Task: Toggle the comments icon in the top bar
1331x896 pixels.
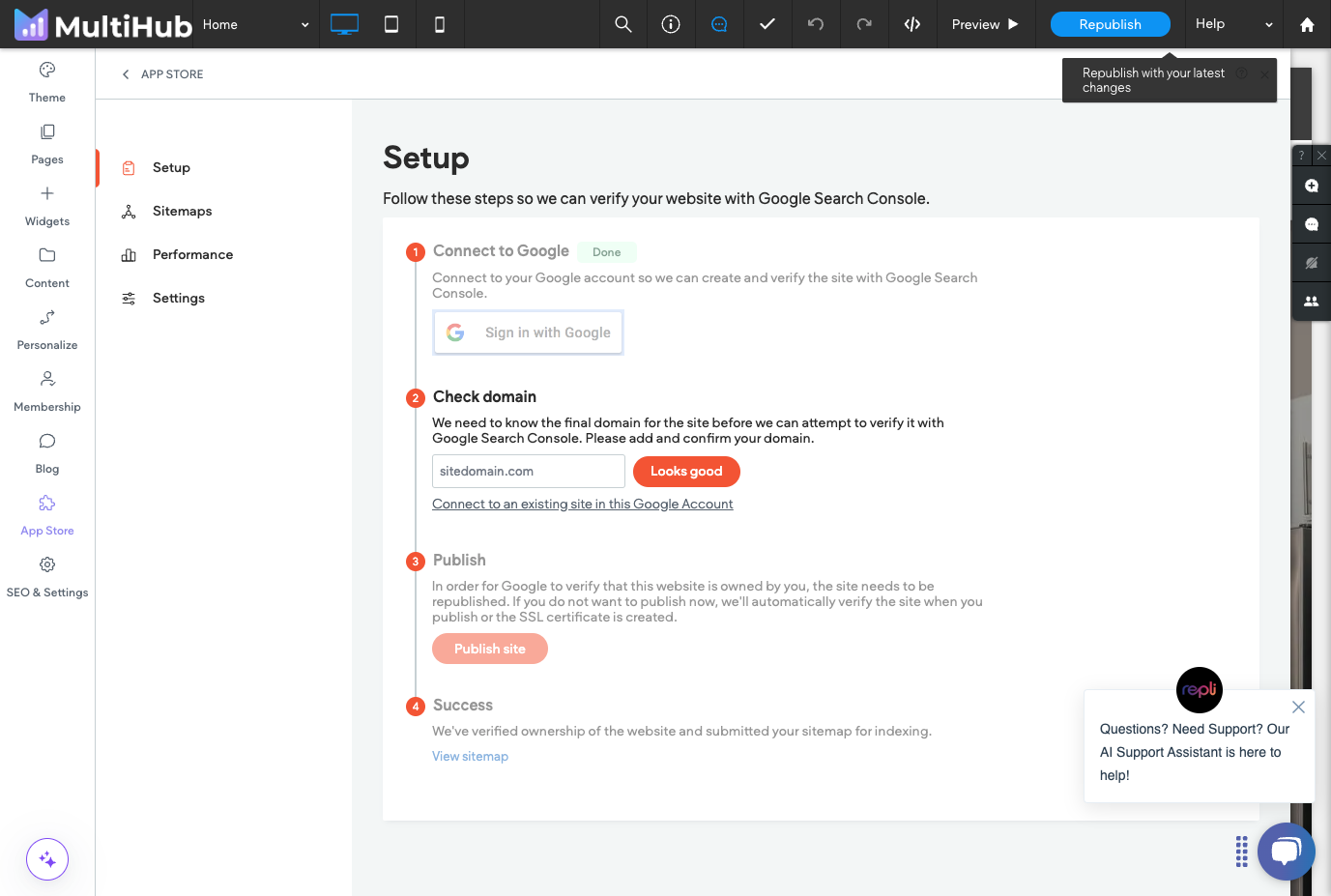Action: point(719,24)
